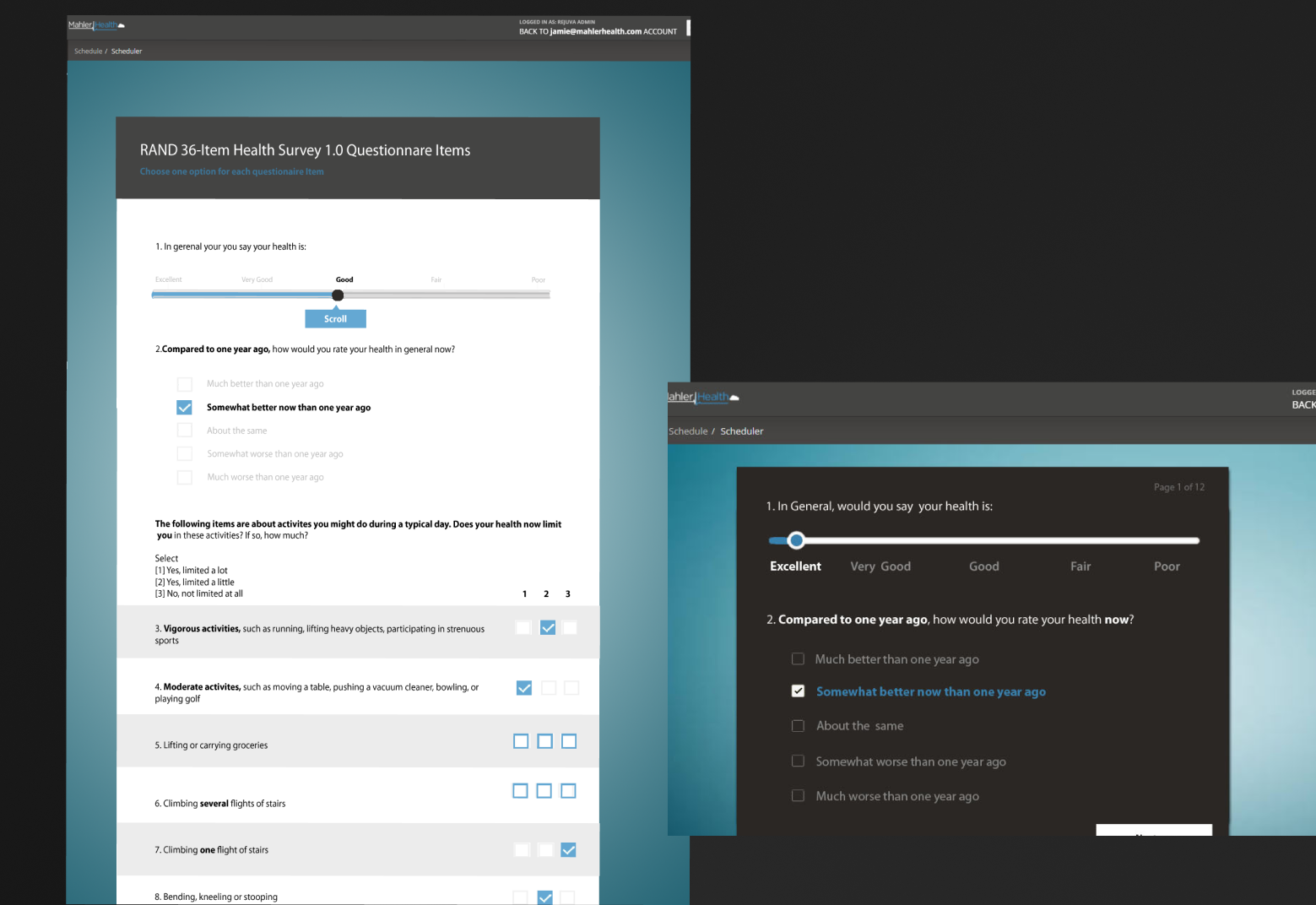The height and width of the screenshot is (905, 1316).
Task: Uncheck 'Somewhat better now' checkbox in dark survey
Action: click(x=798, y=691)
